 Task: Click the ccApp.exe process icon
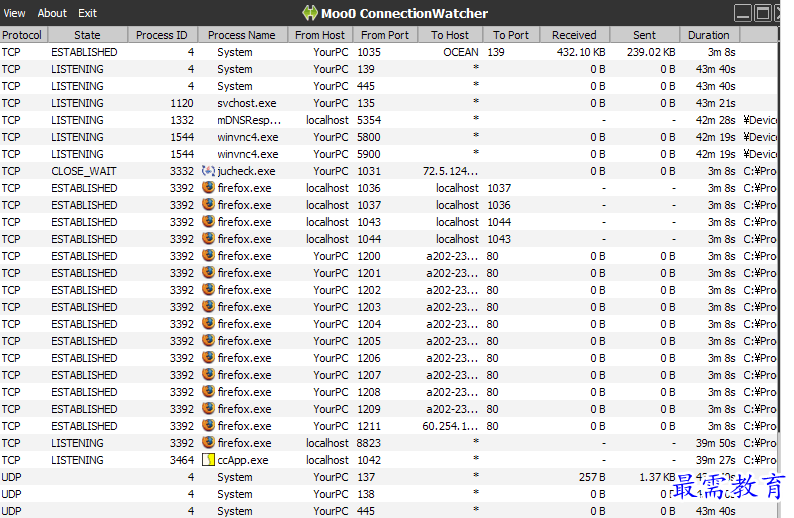(x=208, y=460)
